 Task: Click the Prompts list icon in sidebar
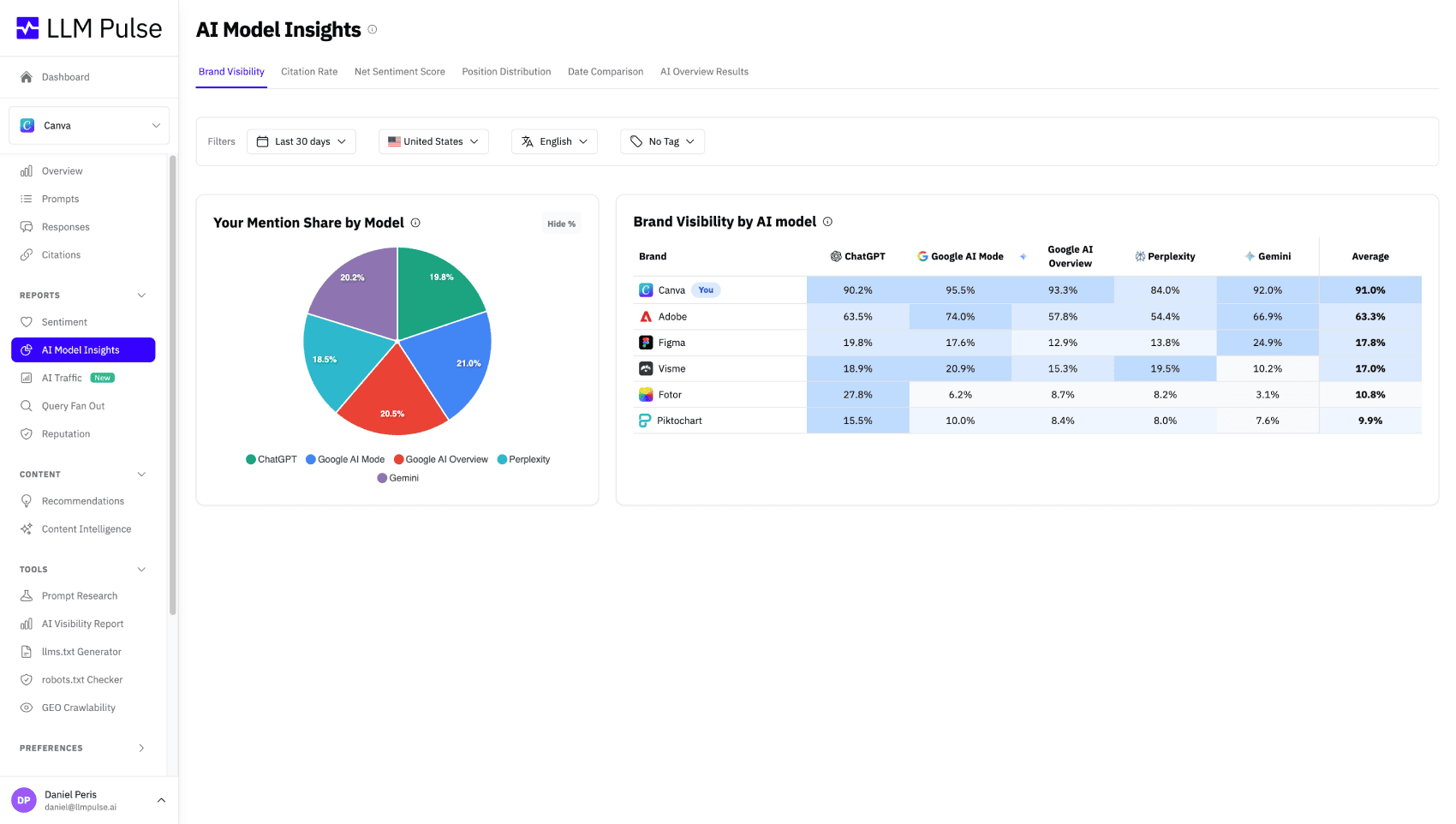27,199
